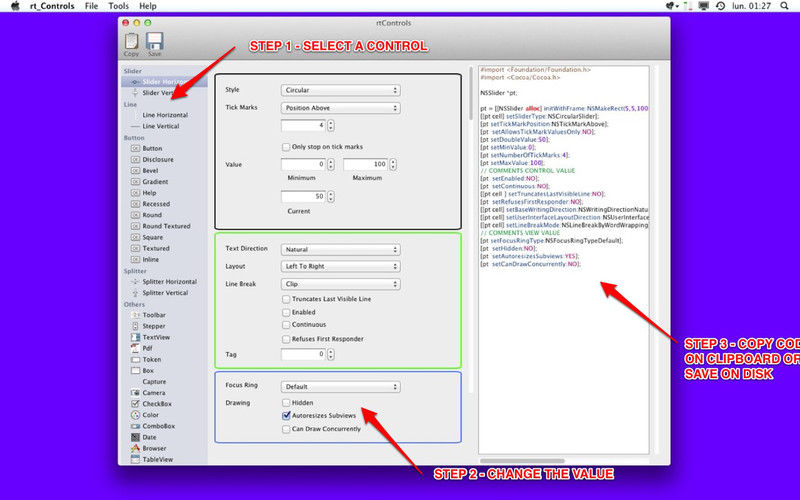Toggle the Continuous checkbox
Viewport: 800px width, 500px height.
point(286,324)
